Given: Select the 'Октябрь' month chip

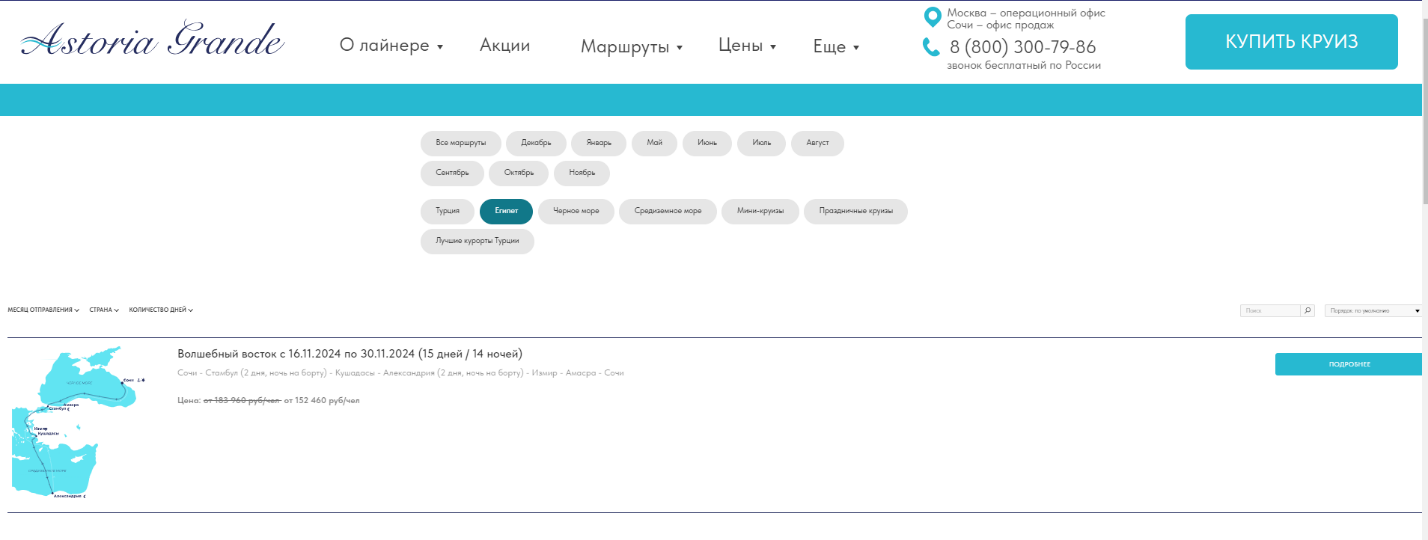Looking at the screenshot, I should (519, 173).
